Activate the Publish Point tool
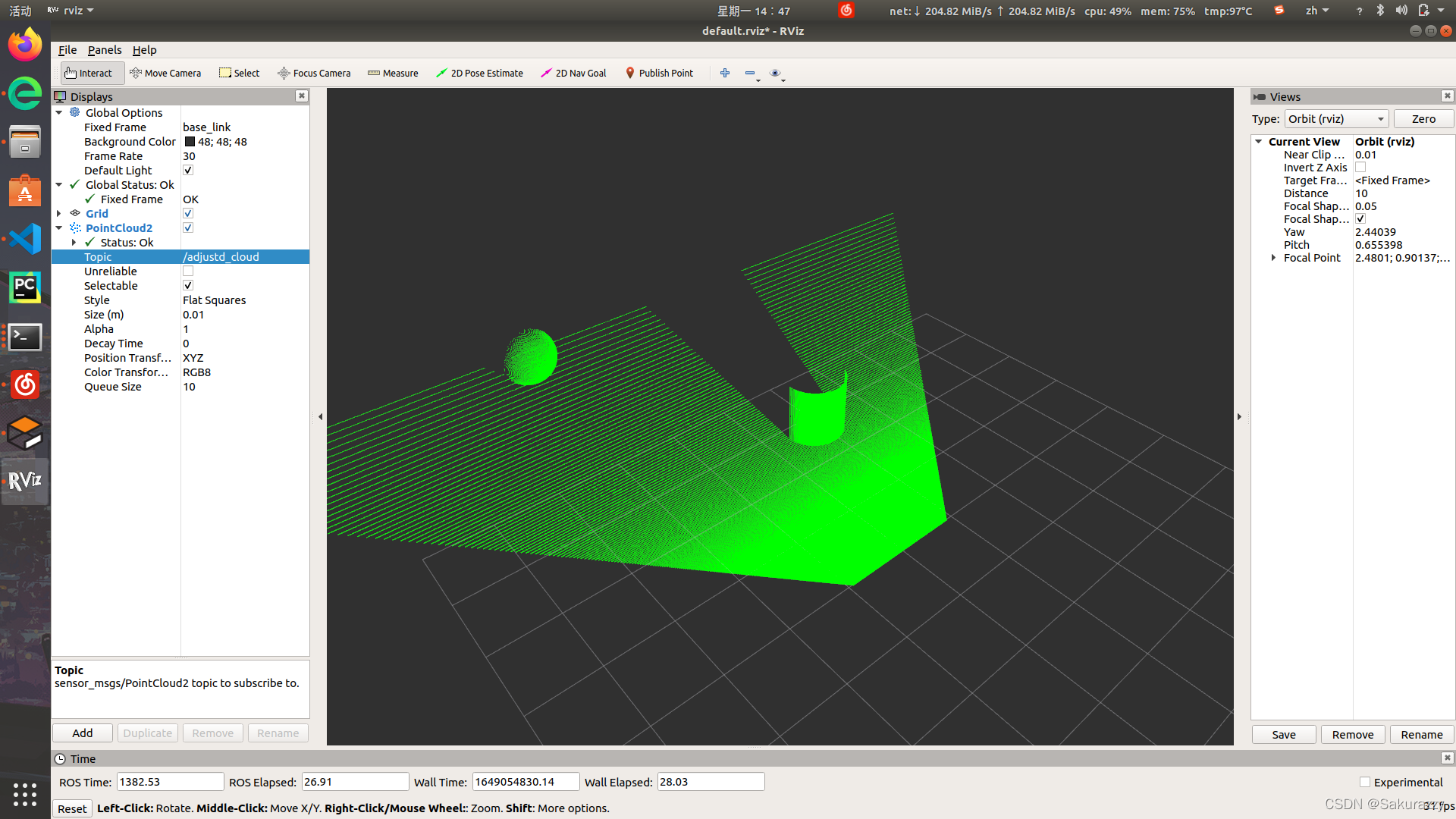 point(659,73)
